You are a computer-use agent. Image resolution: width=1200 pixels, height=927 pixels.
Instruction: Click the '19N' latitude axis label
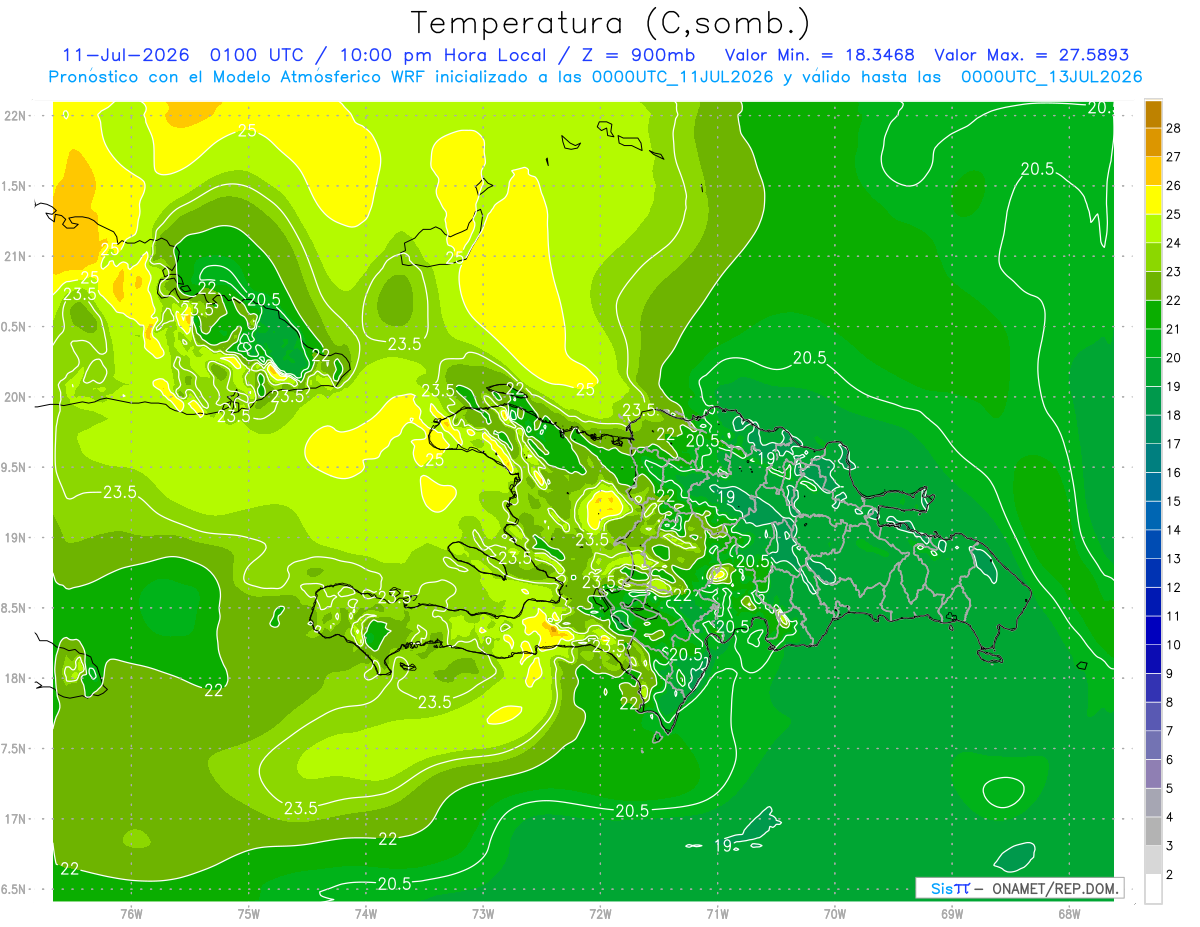16,538
